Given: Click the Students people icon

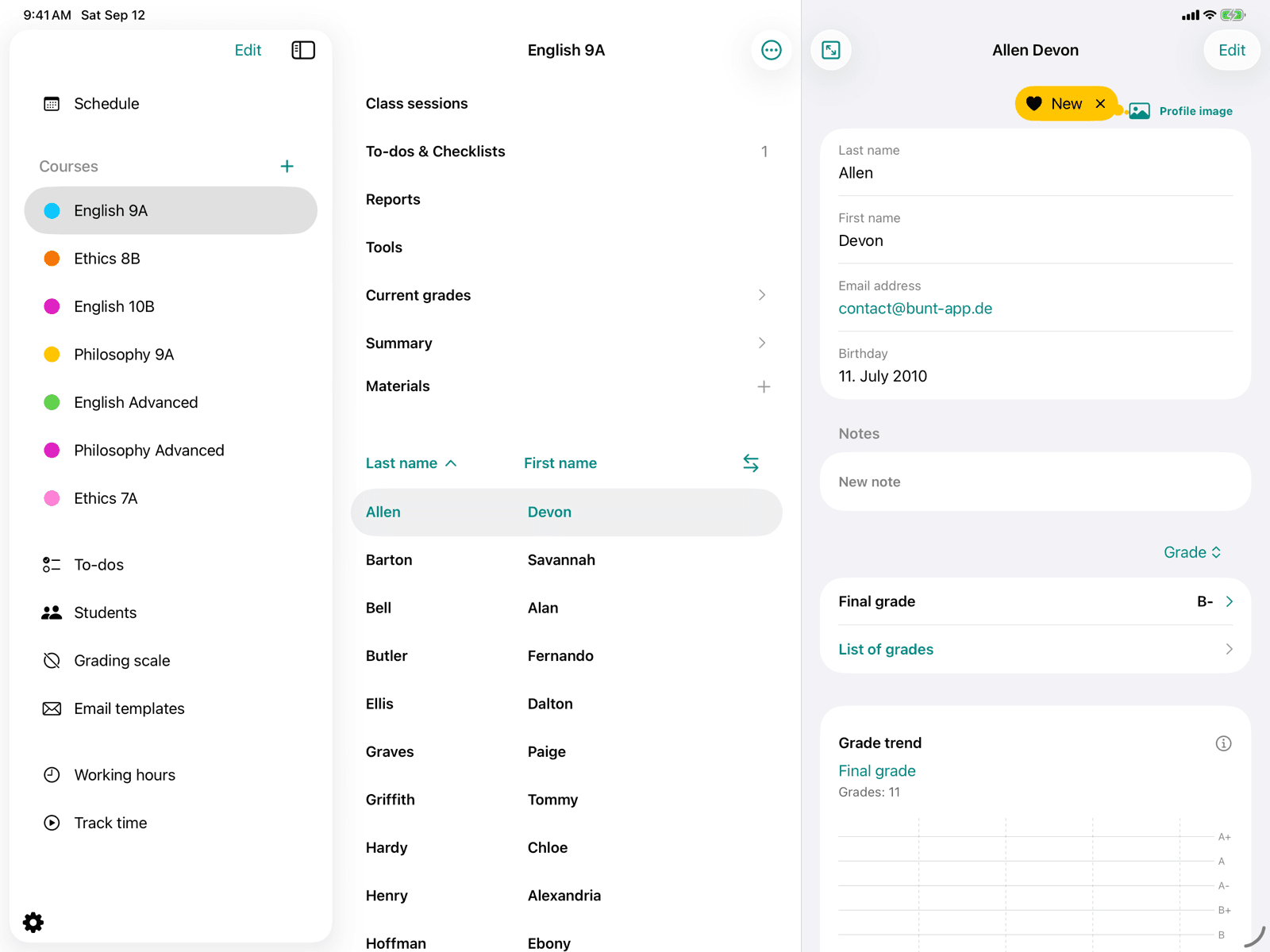Looking at the screenshot, I should coord(52,613).
